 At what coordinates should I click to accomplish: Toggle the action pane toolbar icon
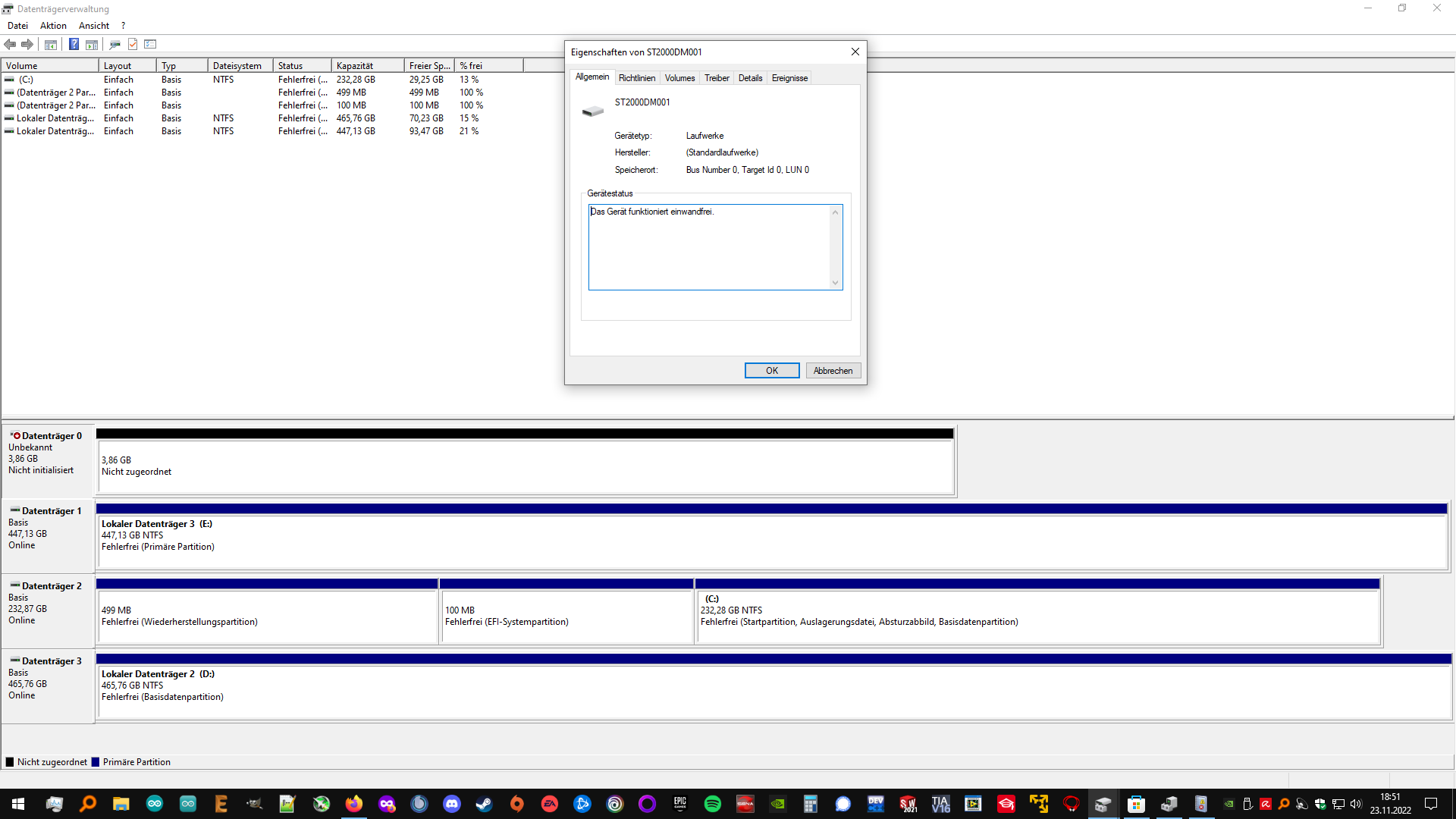pos(92,44)
